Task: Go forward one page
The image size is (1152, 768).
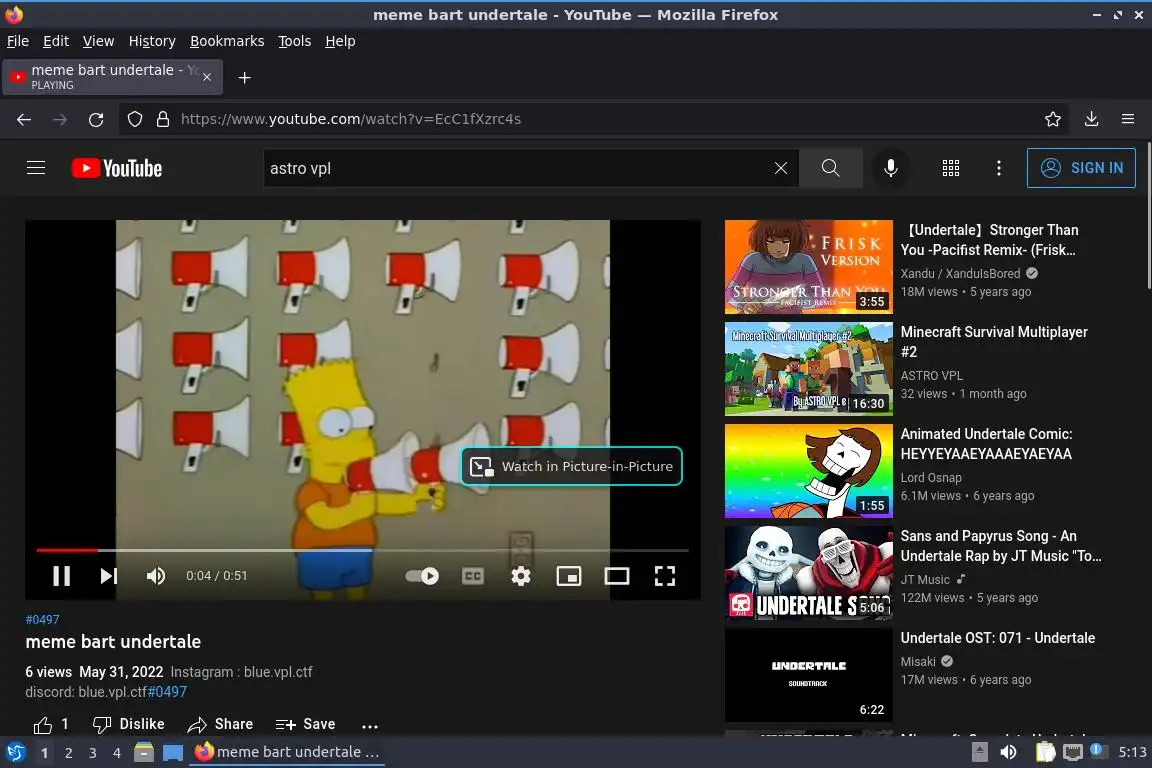Action: 60,119
